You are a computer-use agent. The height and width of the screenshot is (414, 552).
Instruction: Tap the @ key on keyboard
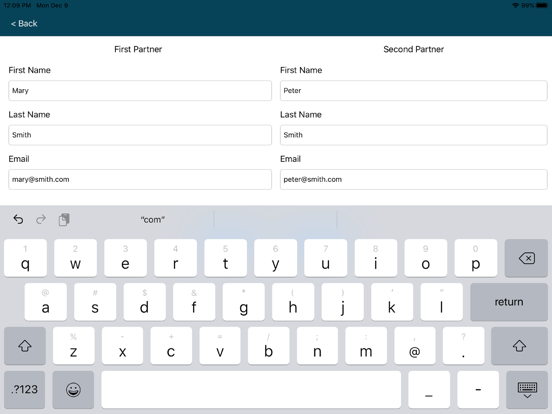pos(415,346)
